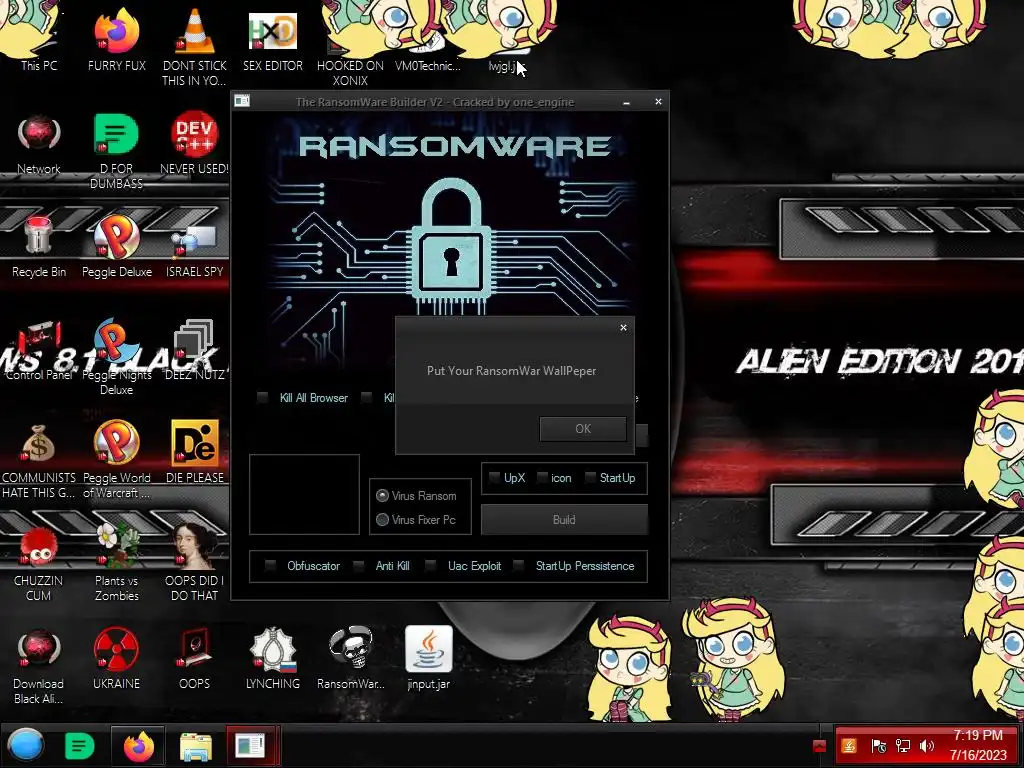Enable StartUp Perssistence checkbox
1024x768 pixels.
click(519, 566)
